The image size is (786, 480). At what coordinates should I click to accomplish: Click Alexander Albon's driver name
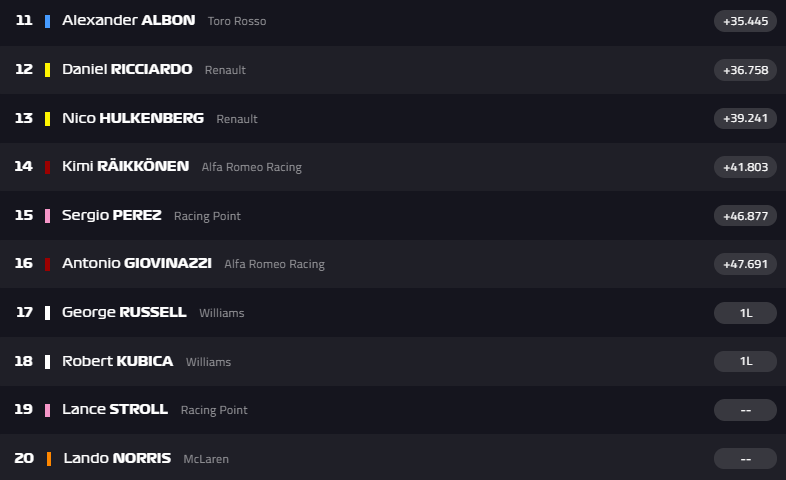coord(128,21)
